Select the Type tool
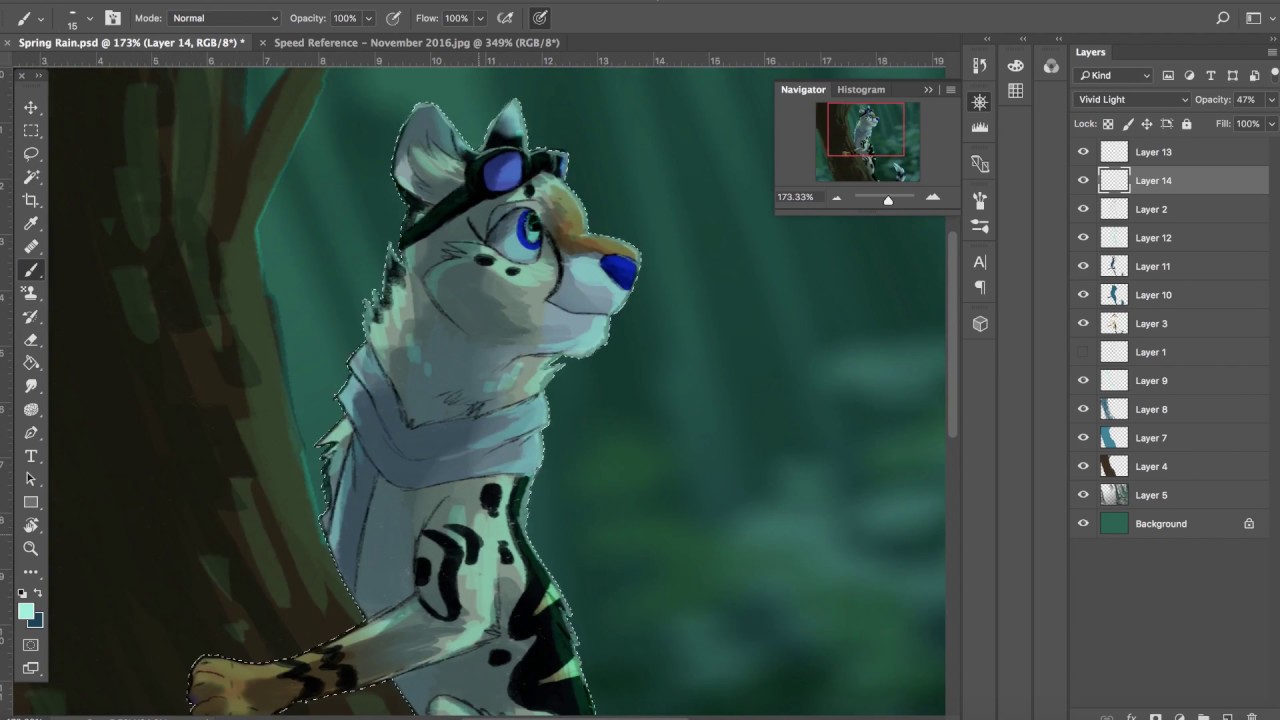Image resolution: width=1280 pixels, height=720 pixels. (x=31, y=456)
